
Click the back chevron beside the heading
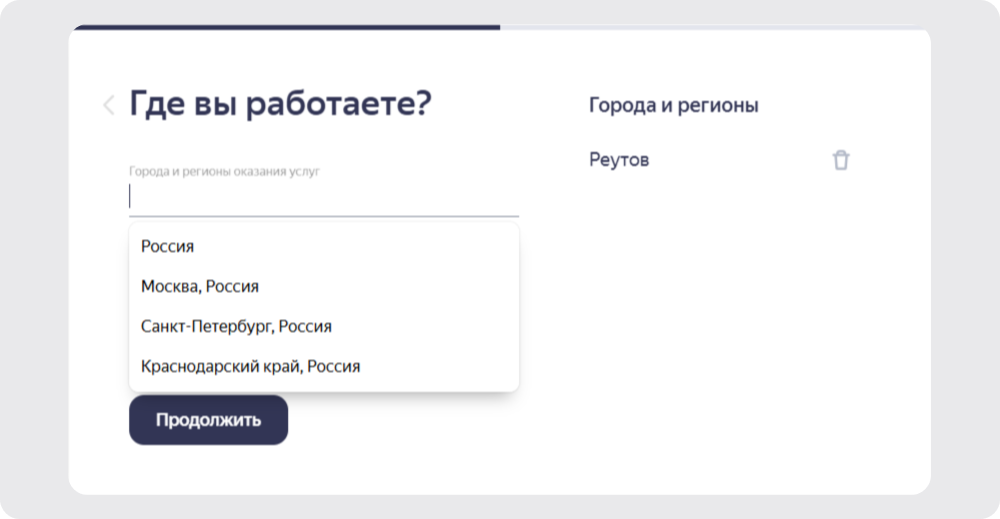point(109,105)
